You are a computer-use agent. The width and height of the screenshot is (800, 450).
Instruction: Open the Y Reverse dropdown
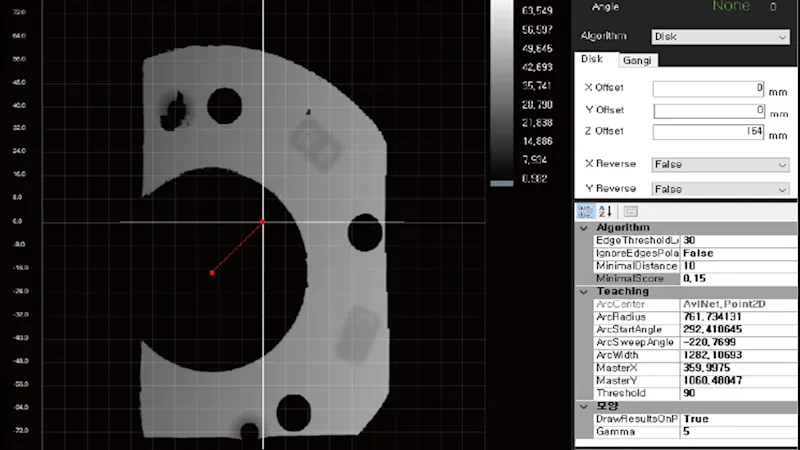[719, 189]
